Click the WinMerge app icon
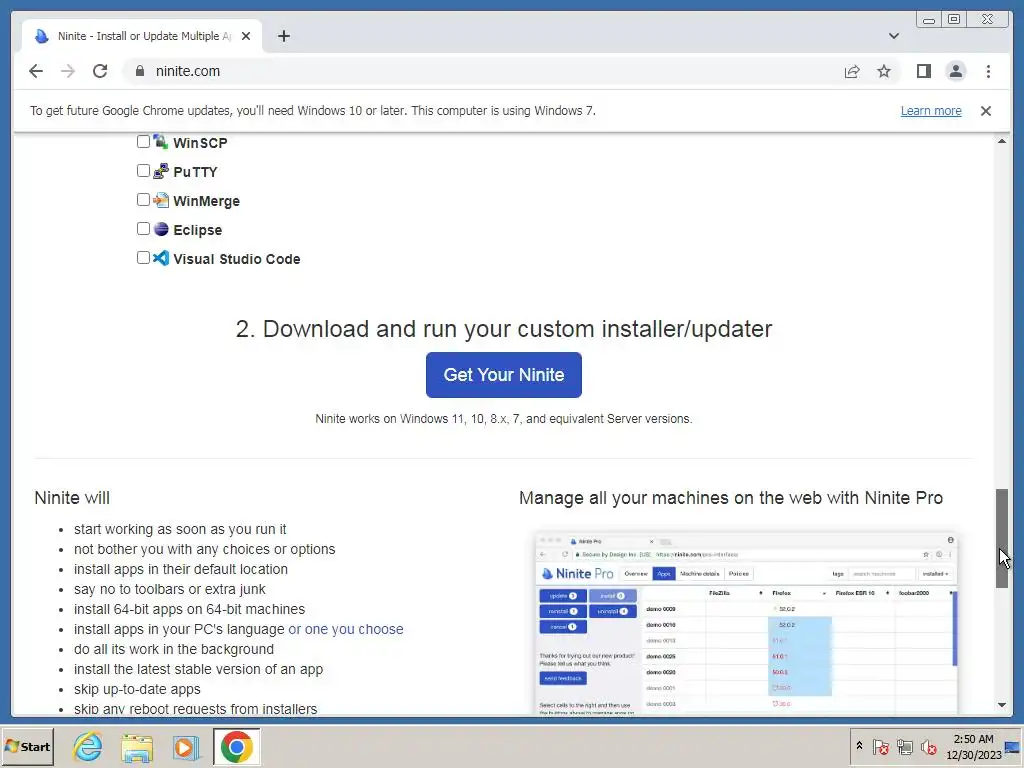 point(161,200)
